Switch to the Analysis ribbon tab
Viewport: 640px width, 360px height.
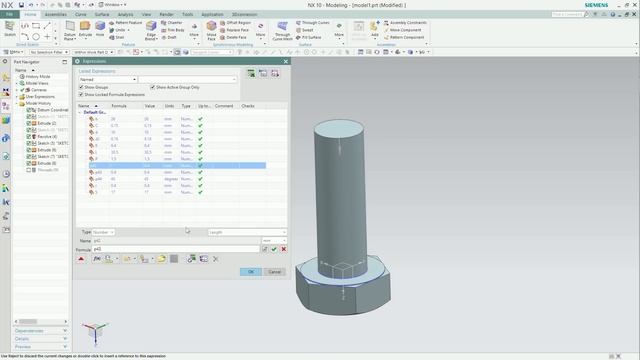coord(125,14)
